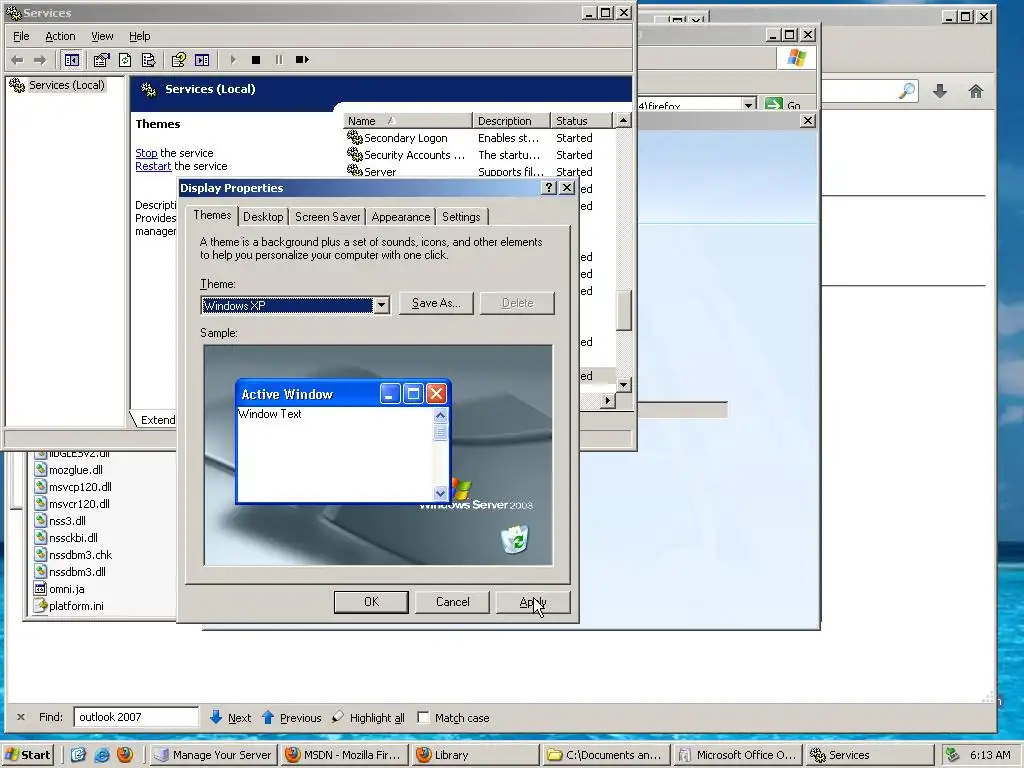
Task: Click Restart Service icon in toolbar
Action: 302,60
